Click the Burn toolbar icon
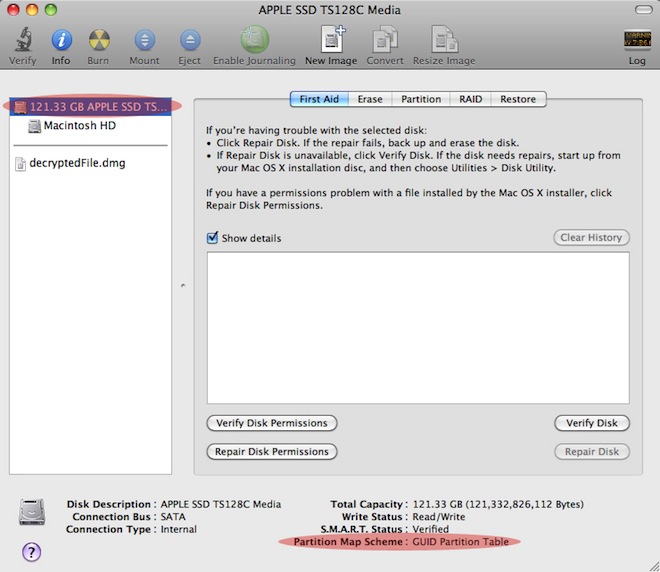 point(99,40)
